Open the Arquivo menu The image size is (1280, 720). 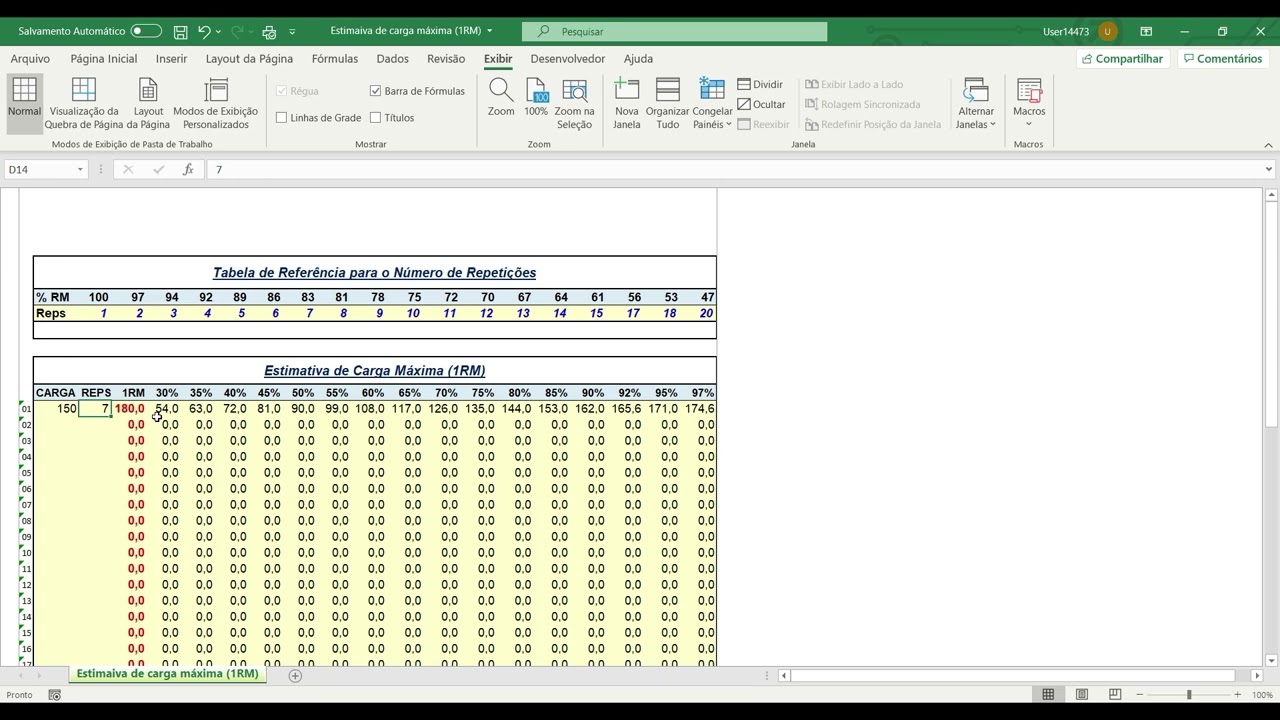[30, 59]
